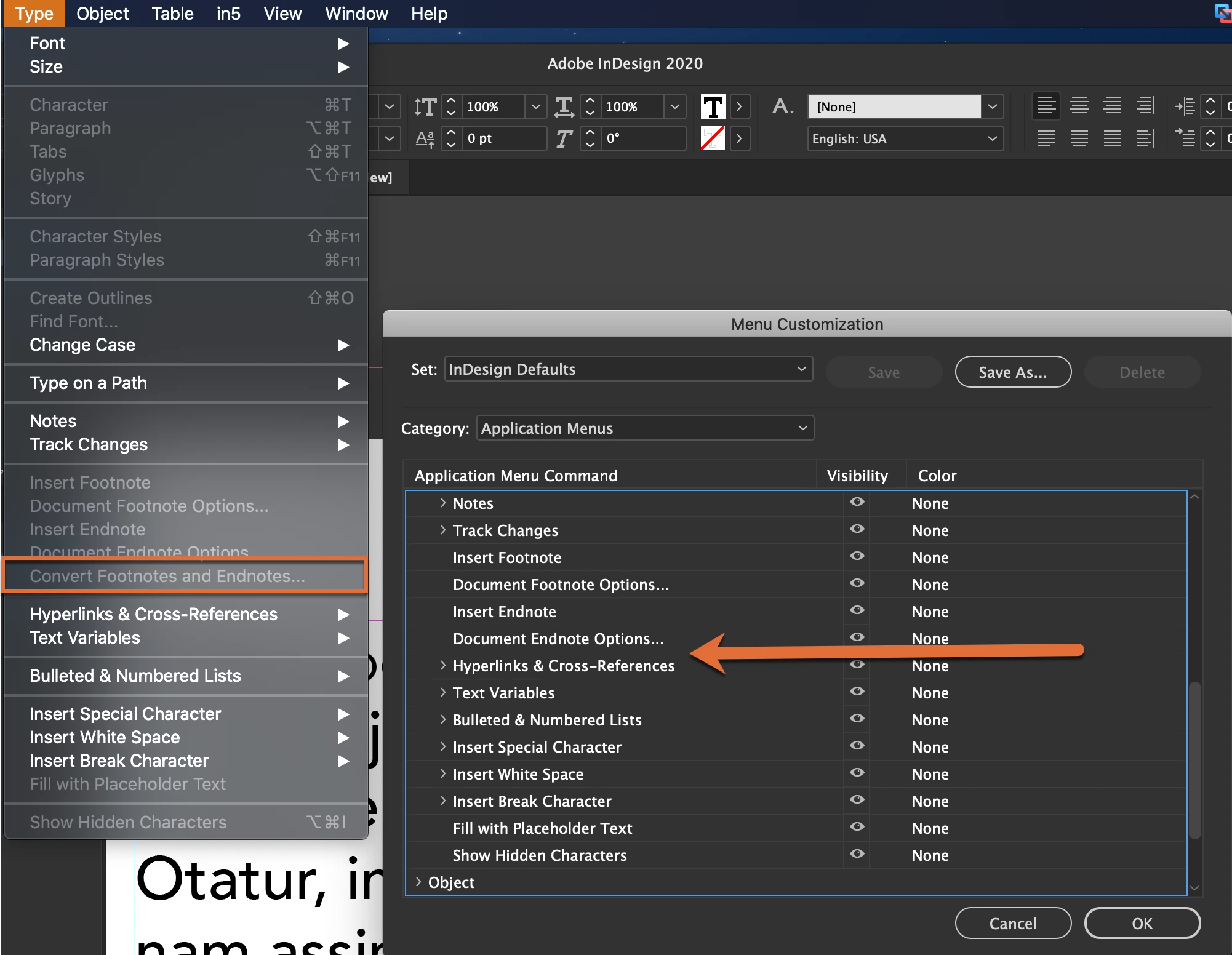Select align center paragraph icon
Image resolution: width=1232 pixels, height=955 pixels.
click(x=1079, y=106)
